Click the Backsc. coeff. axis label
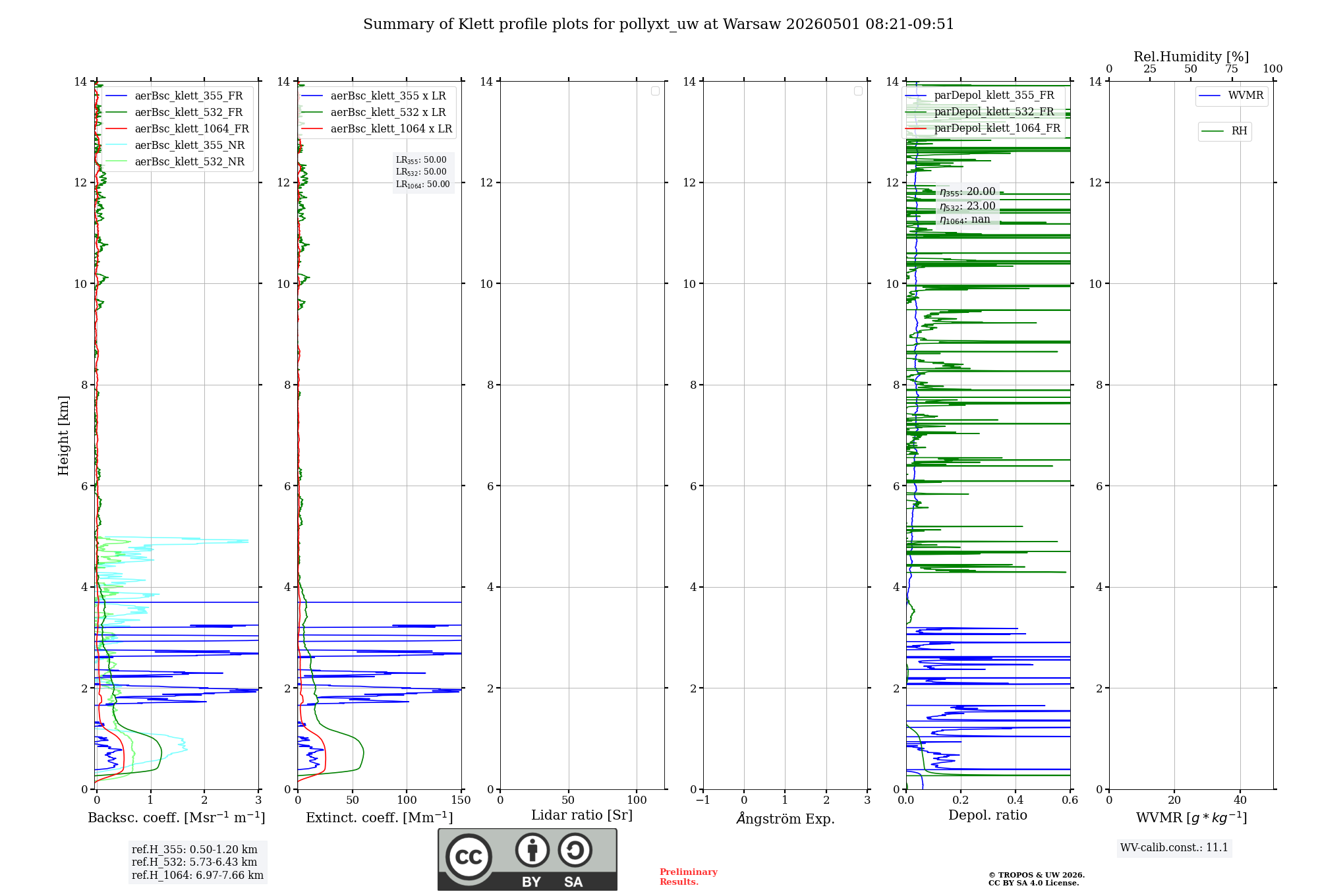The image size is (1318, 896). pyautogui.click(x=177, y=818)
